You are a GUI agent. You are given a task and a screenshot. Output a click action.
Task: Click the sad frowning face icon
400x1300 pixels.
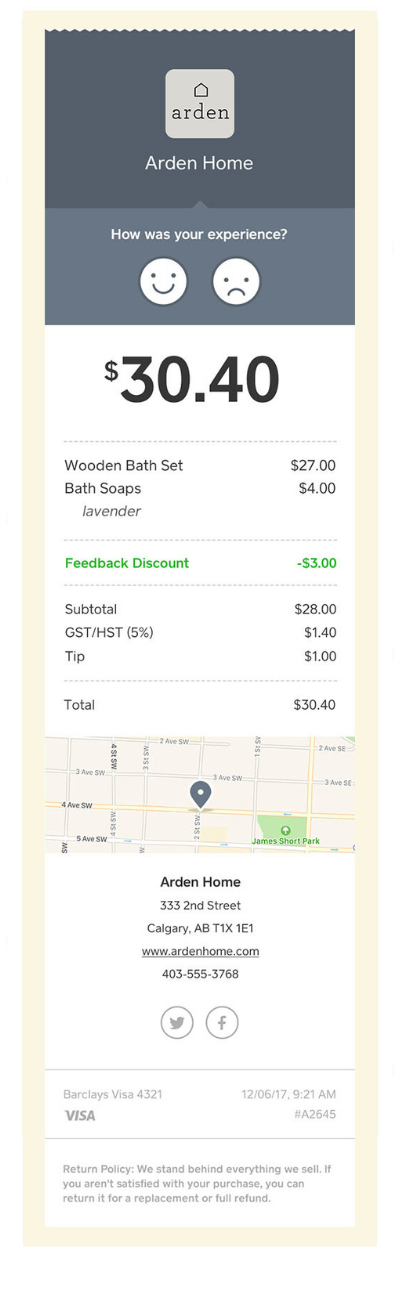click(x=236, y=282)
